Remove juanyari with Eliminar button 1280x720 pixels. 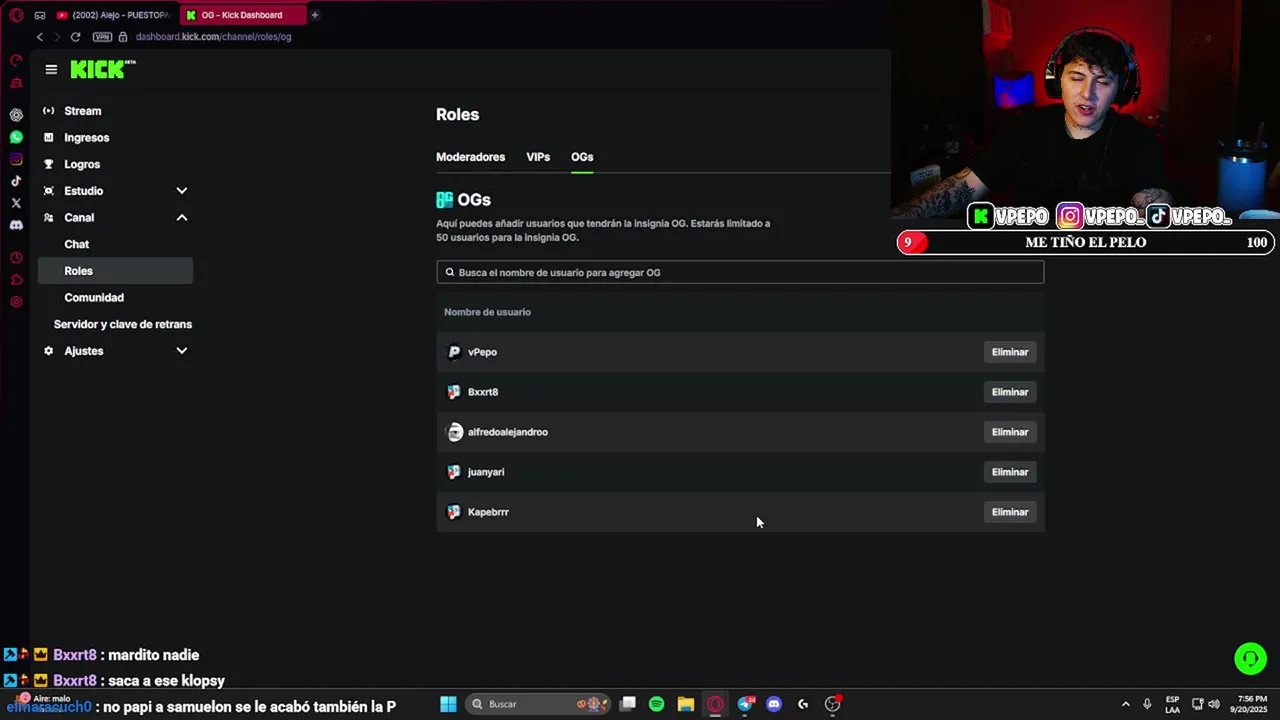(x=1010, y=472)
